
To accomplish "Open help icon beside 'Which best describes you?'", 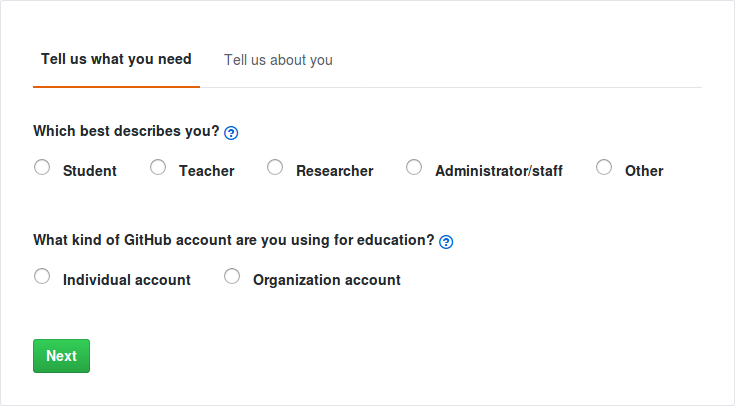I will pos(231,132).
